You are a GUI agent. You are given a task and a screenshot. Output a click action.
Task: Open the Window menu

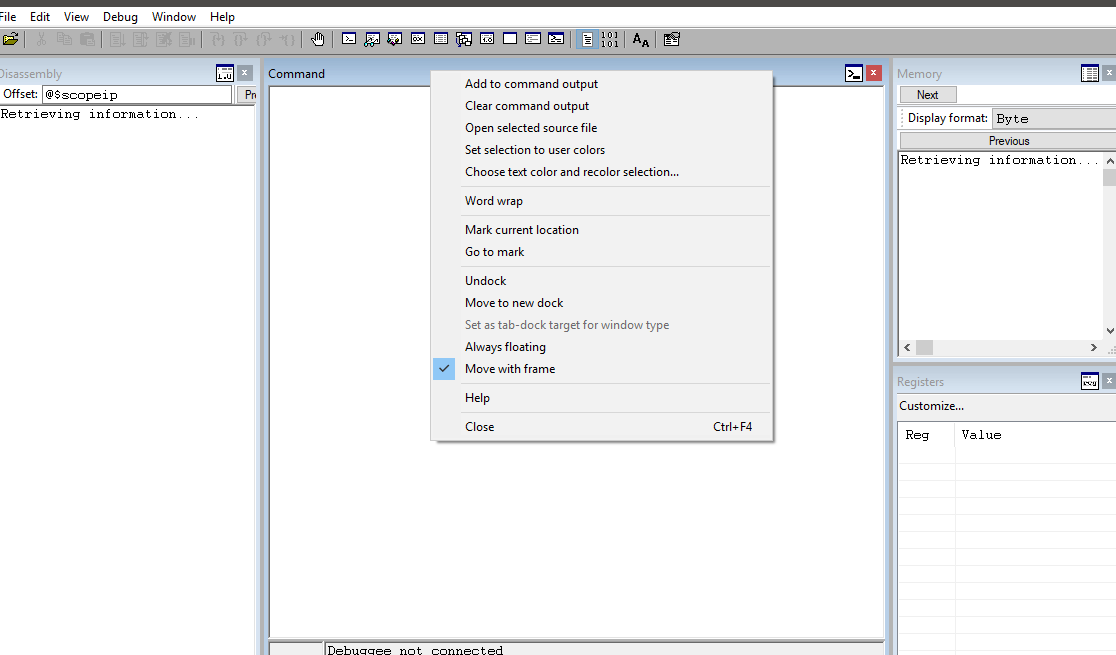coord(174,16)
